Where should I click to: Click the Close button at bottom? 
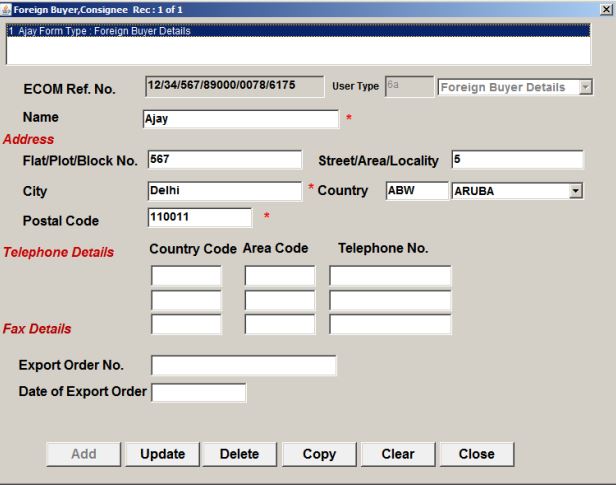tap(477, 454)
